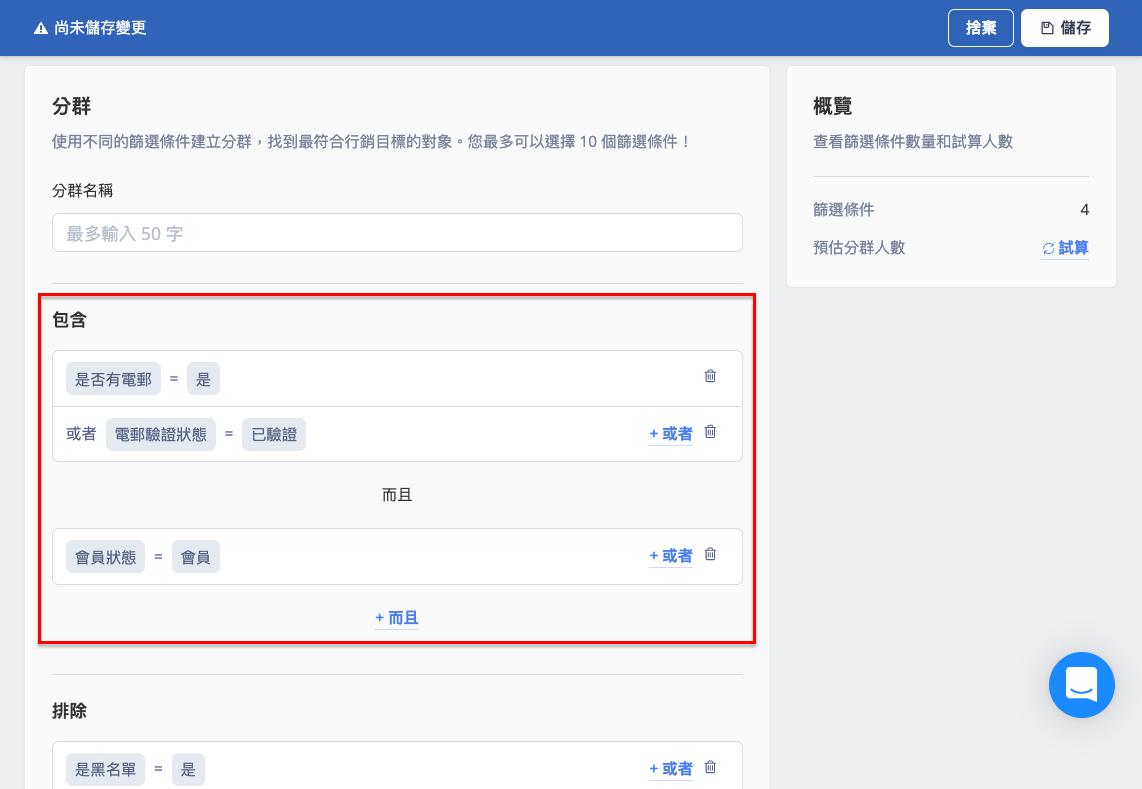Click the 儲存 save button

[1065, 28]
